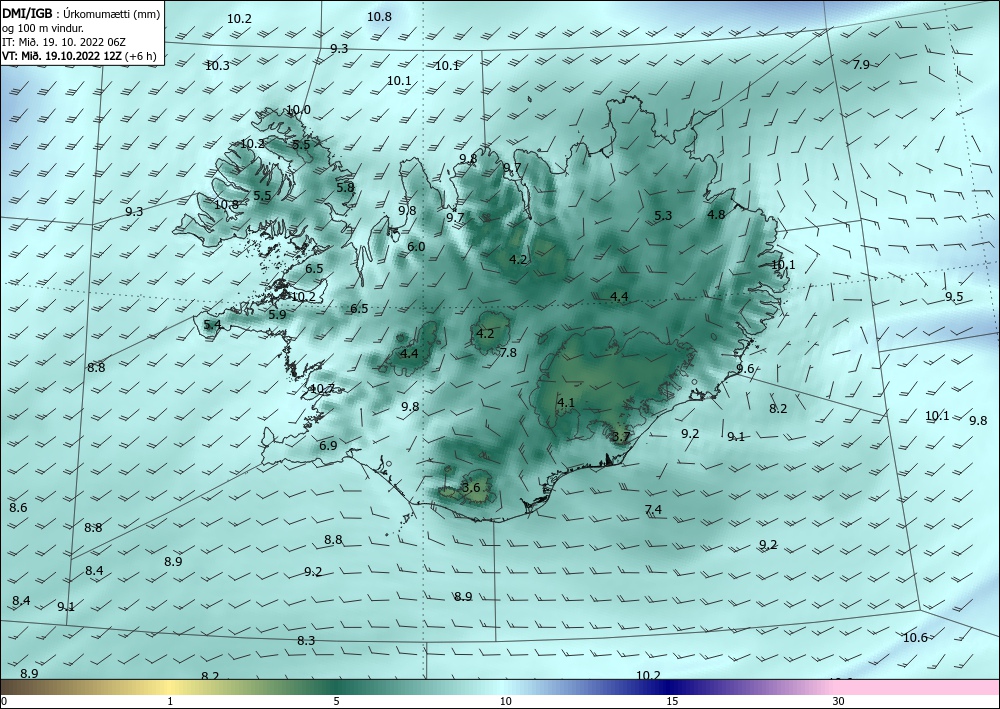Viewport: 1000px width, 709px height.
Task: Select the 6.9 value label
Action: coord(328,446)
